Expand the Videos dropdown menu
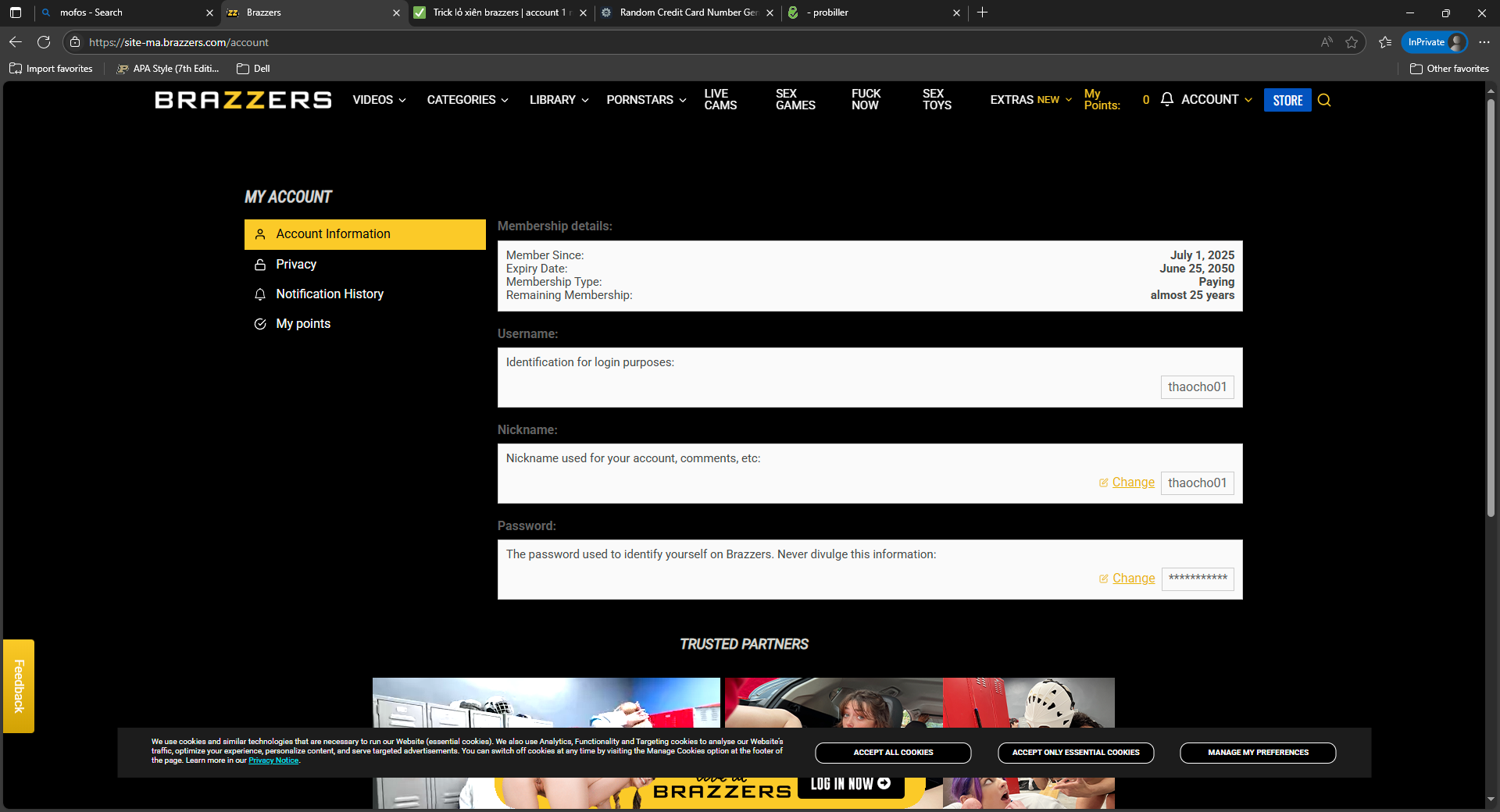This screenshot has height=812, width=1500. pos(379,100)
